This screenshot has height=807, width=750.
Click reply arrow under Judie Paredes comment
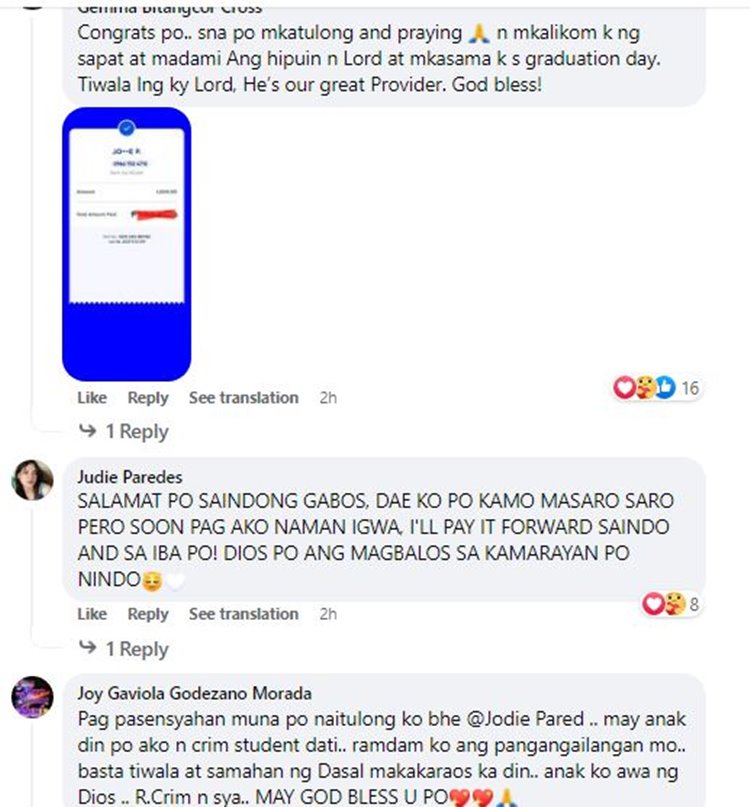[88, 647]
